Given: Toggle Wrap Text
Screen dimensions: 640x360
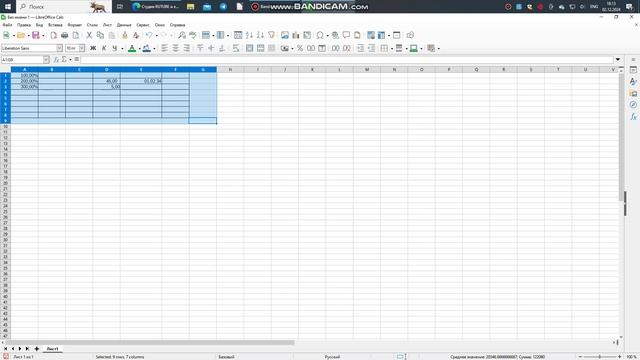Looking at the screenshot, I should click(236, 48).
